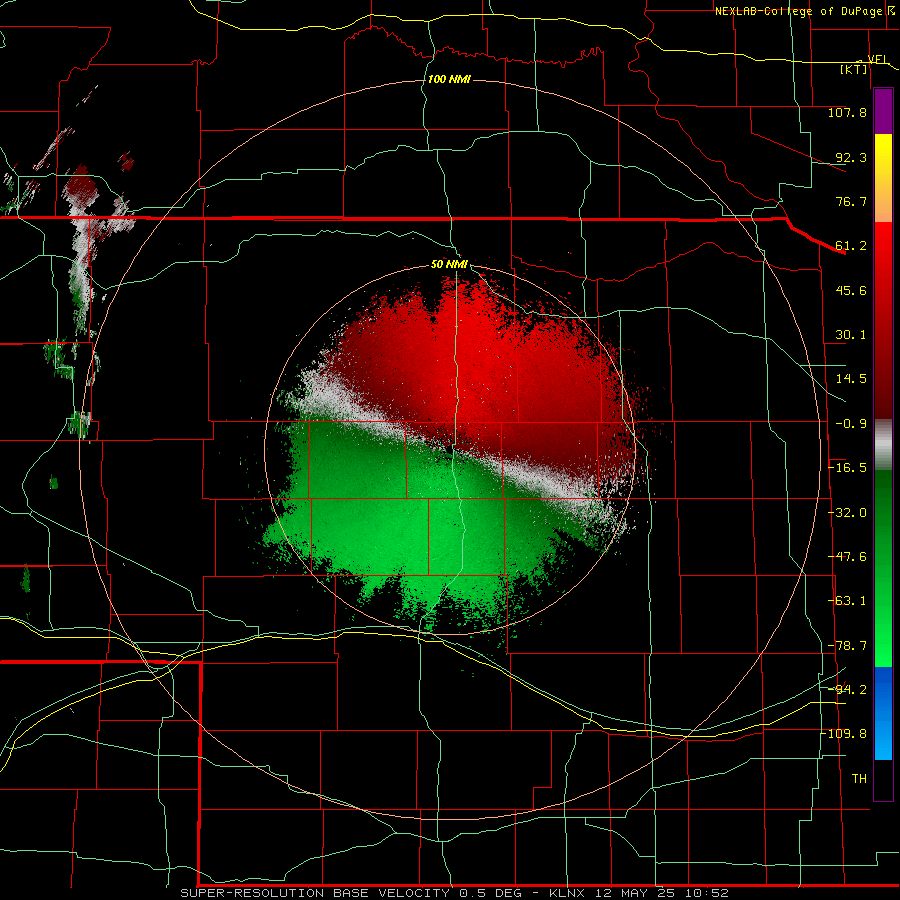Click the -109.8 value on velocity scale
The height and width of the screenshot is (900, 900).
pos(844,734)
